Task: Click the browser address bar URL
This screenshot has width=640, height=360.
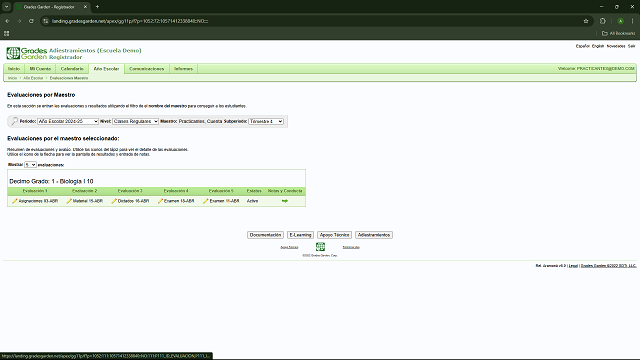Action: click(x=130, y=21)
